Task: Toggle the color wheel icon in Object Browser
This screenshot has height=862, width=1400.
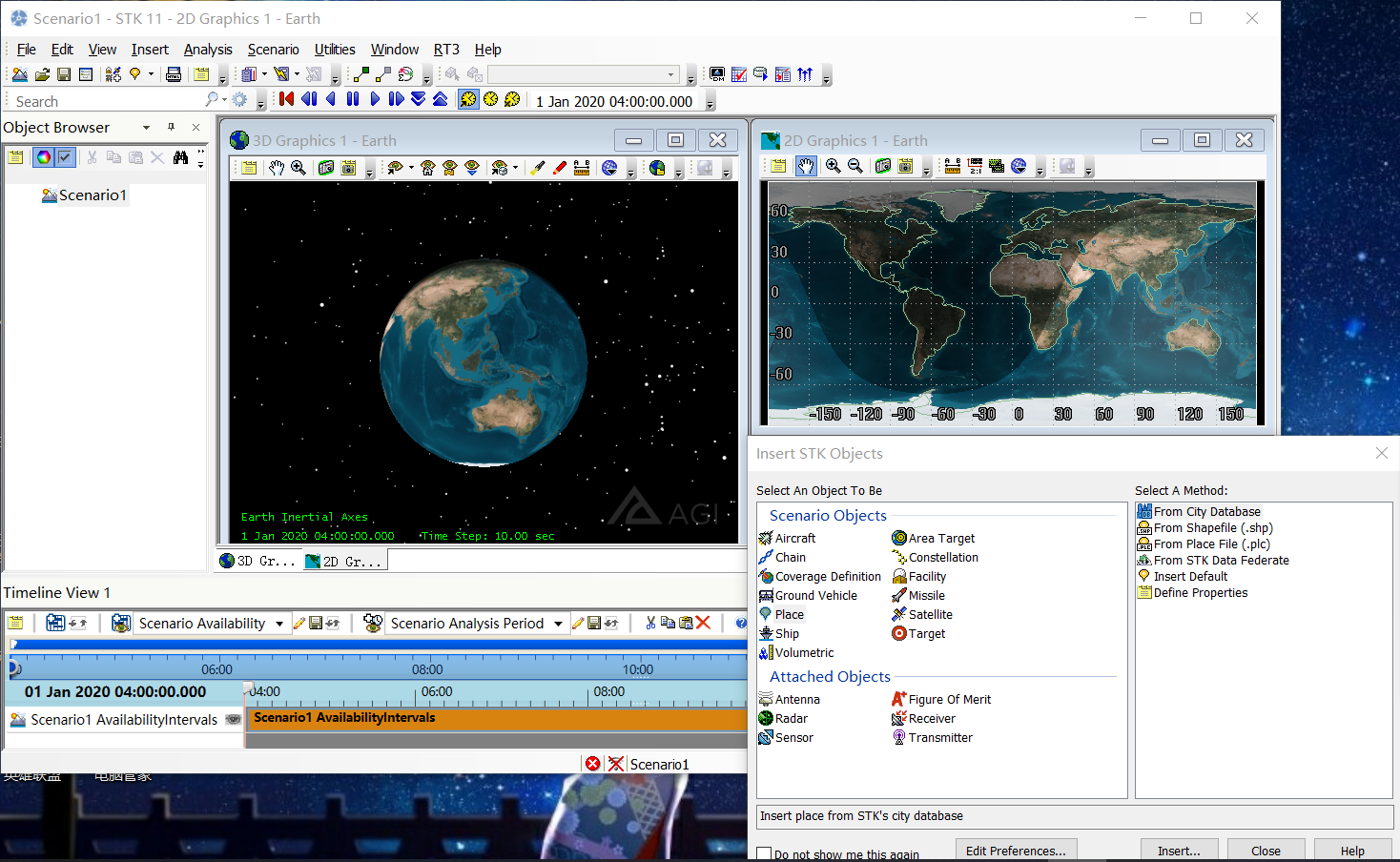Action: (43, 157)
